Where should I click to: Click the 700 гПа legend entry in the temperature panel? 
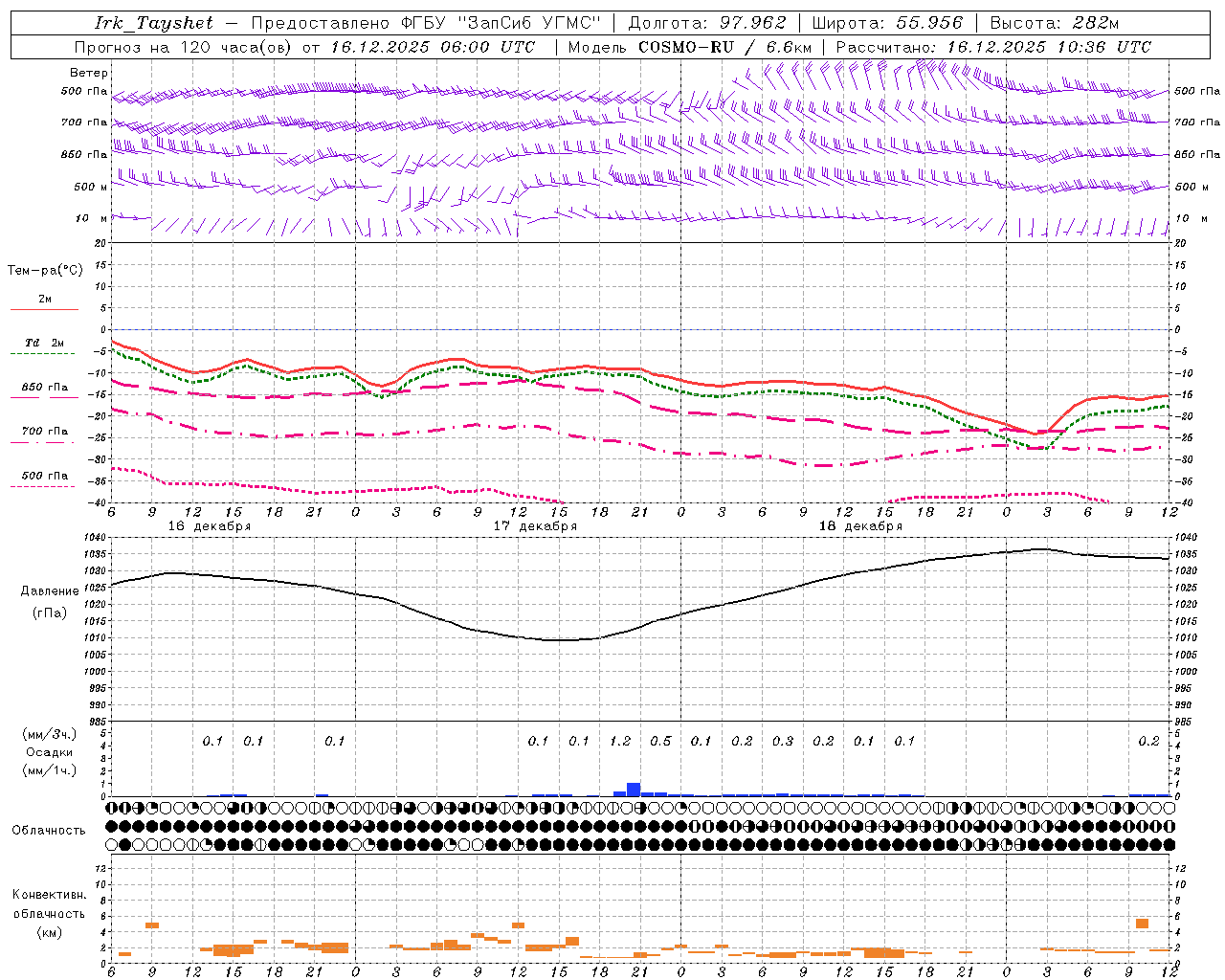point(44,432)
